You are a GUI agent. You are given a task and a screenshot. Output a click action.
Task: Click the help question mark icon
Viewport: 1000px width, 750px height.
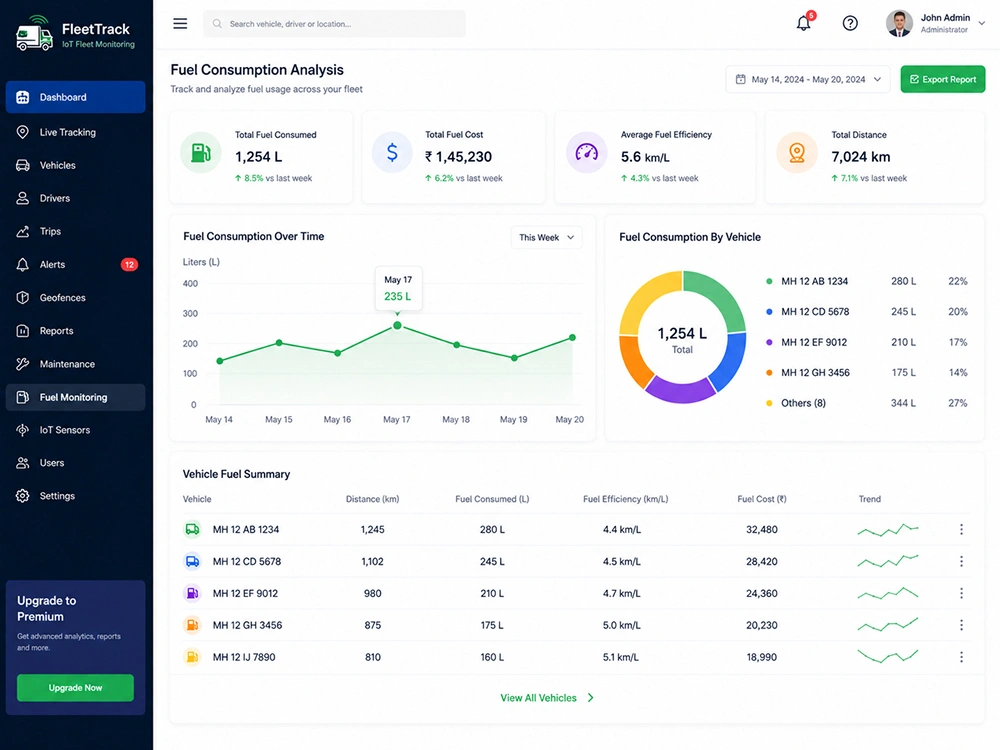(x=850, y=24)
